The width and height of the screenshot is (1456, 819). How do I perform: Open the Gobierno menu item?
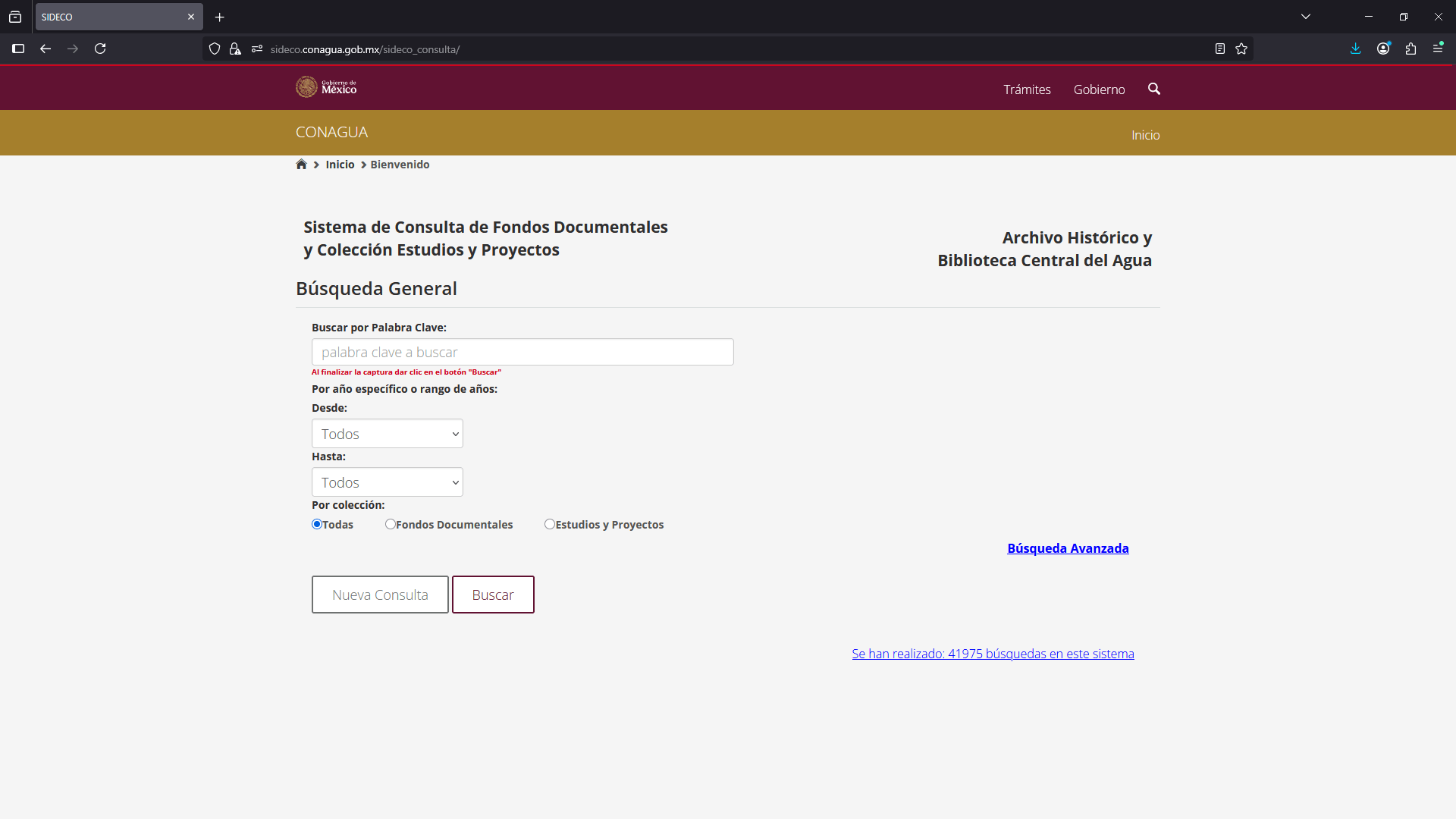(x=1099, y=89)
